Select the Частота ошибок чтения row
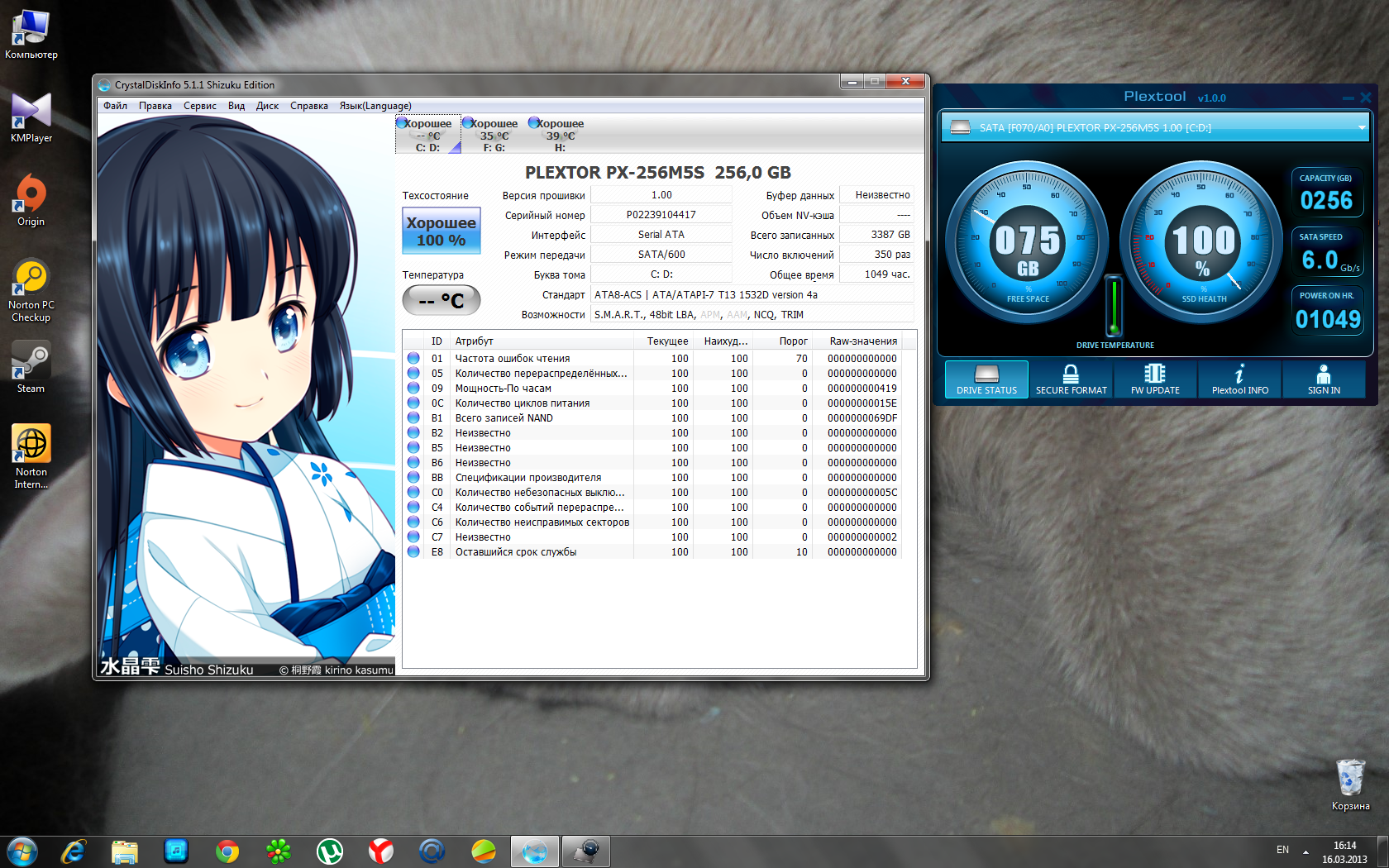The width and height of the screenshot is (1389, 868). [x=652, y=358]
